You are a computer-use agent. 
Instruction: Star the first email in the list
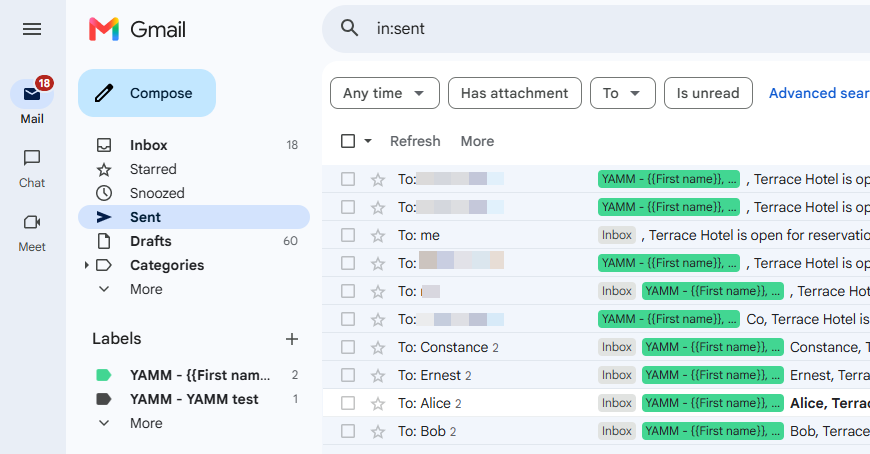378,179
